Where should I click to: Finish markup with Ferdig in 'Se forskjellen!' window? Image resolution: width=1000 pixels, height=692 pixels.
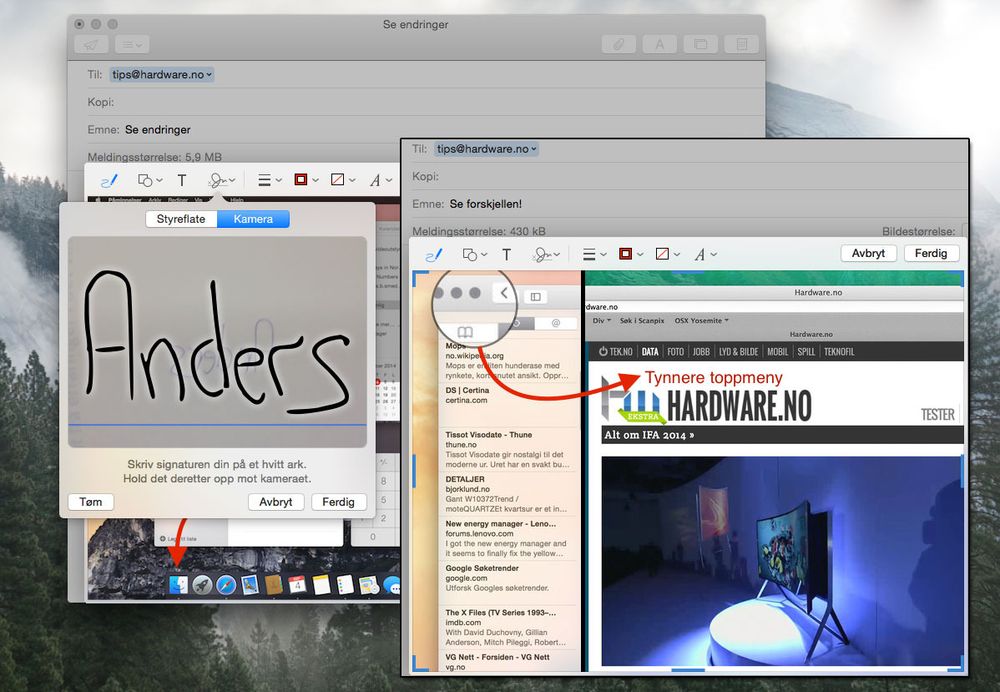pos(930,253)
